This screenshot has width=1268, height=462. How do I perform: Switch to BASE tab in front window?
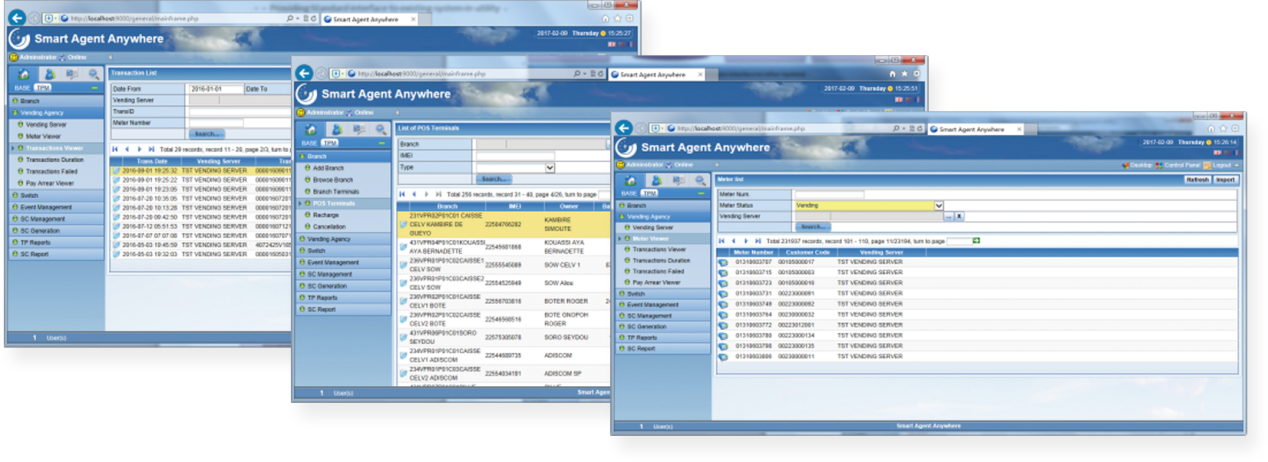(629, 193)
